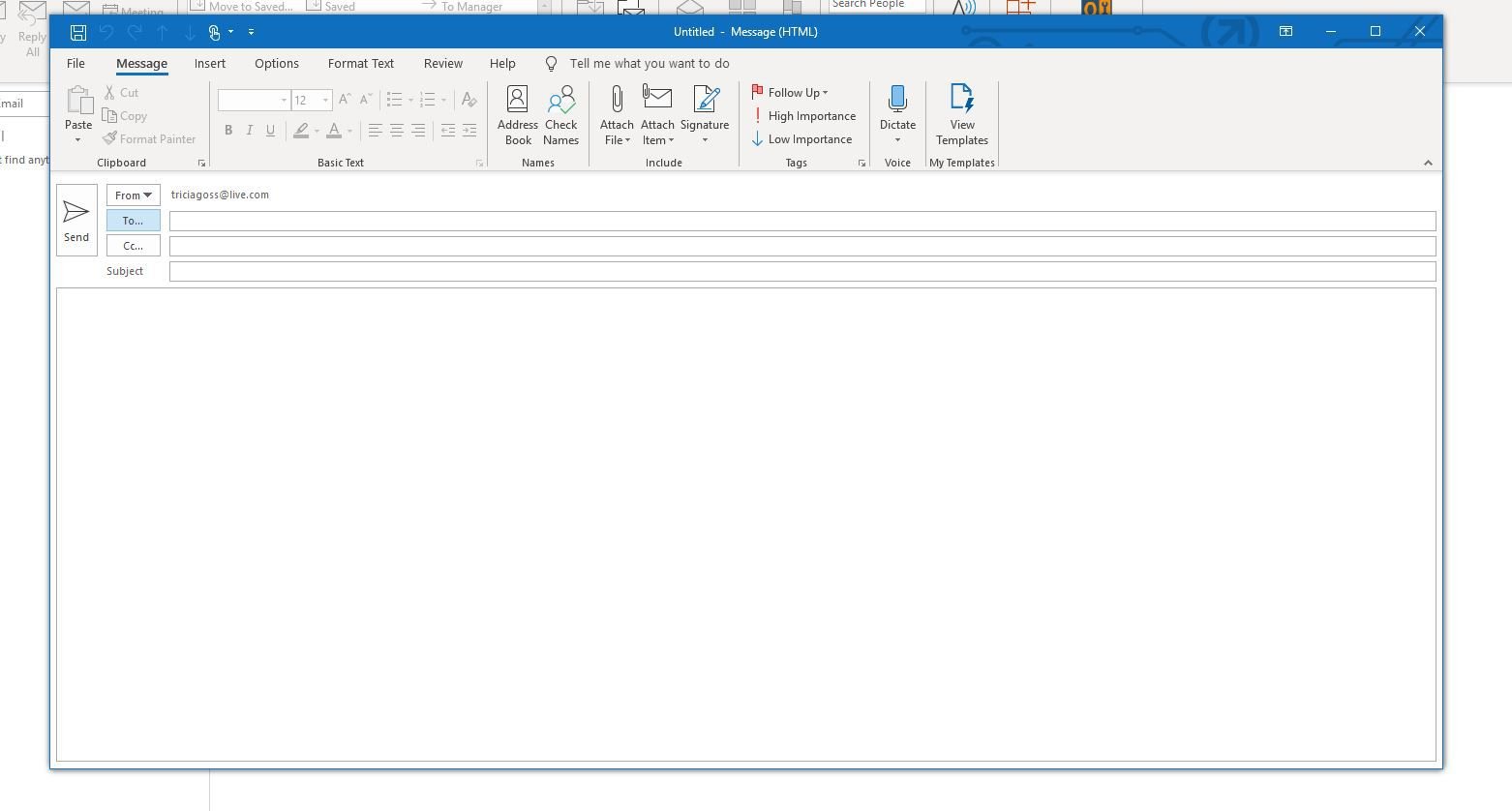Open the Options ribbon tab

coord(276,63)
